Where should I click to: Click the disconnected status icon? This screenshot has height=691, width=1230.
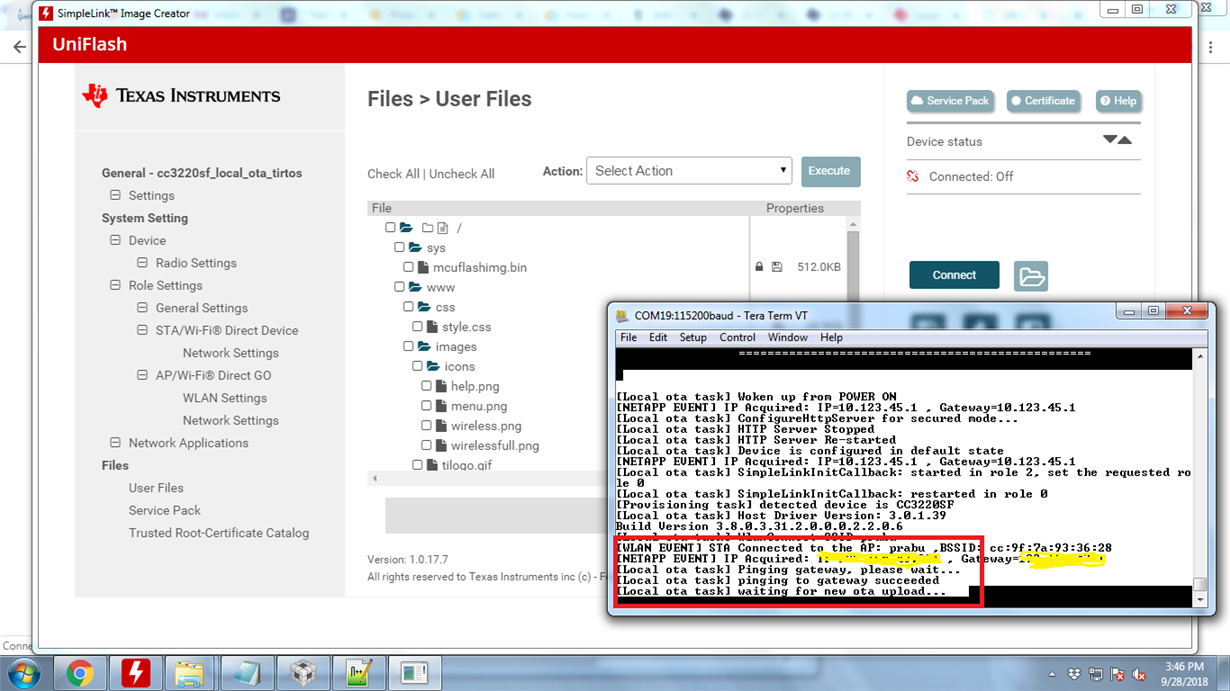pyautogui.click(x=913, y=176)
